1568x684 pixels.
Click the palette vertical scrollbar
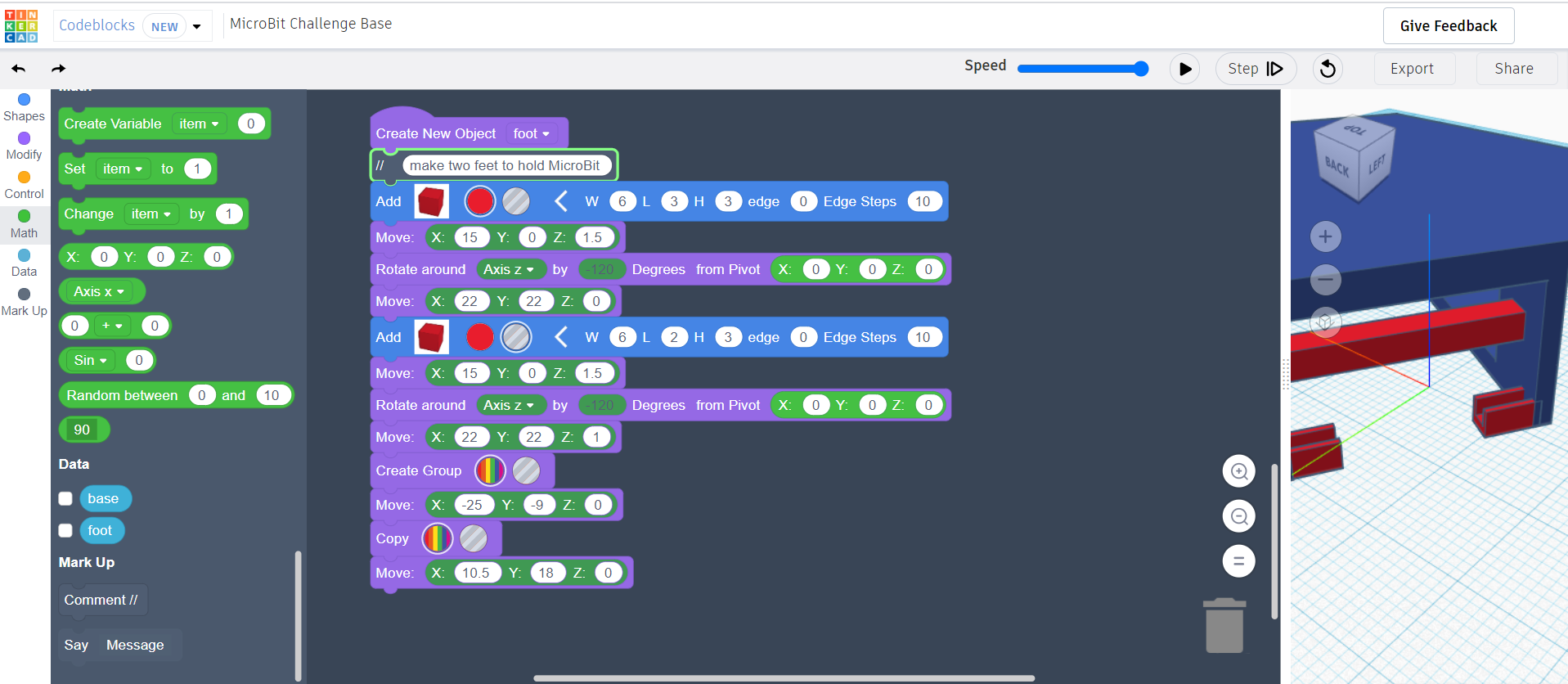tap(299, 615)
